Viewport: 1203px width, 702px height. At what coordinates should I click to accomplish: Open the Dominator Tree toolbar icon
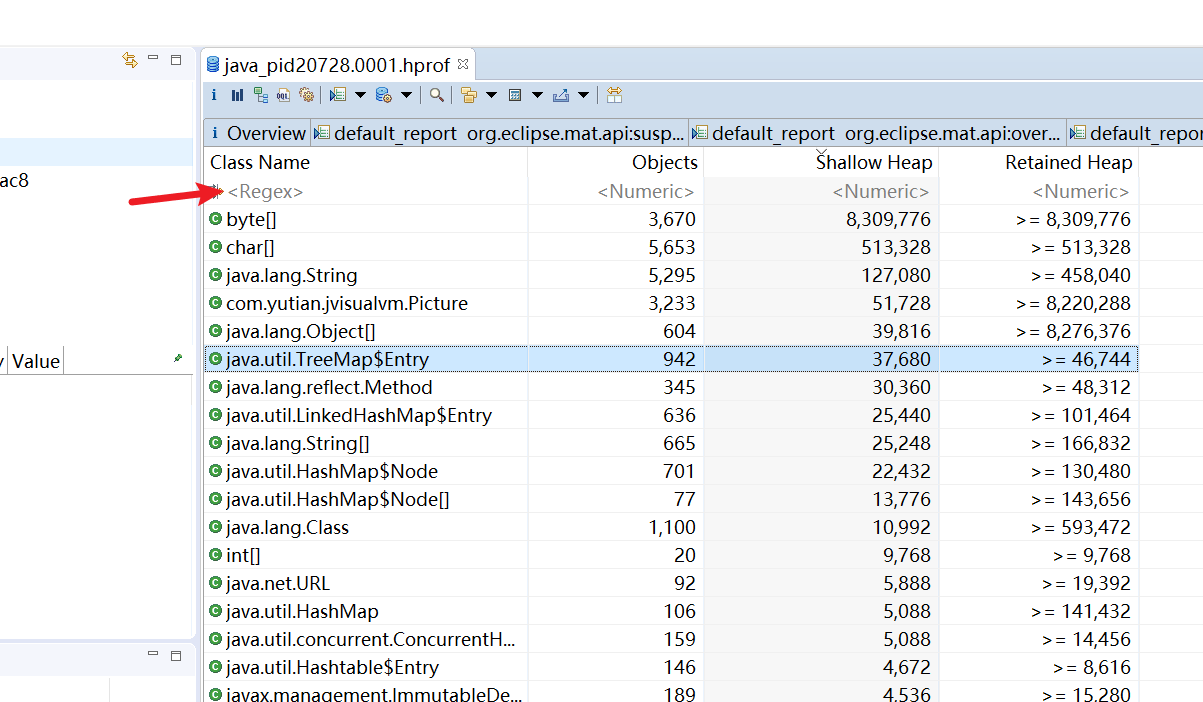click(x=260, y=95)
